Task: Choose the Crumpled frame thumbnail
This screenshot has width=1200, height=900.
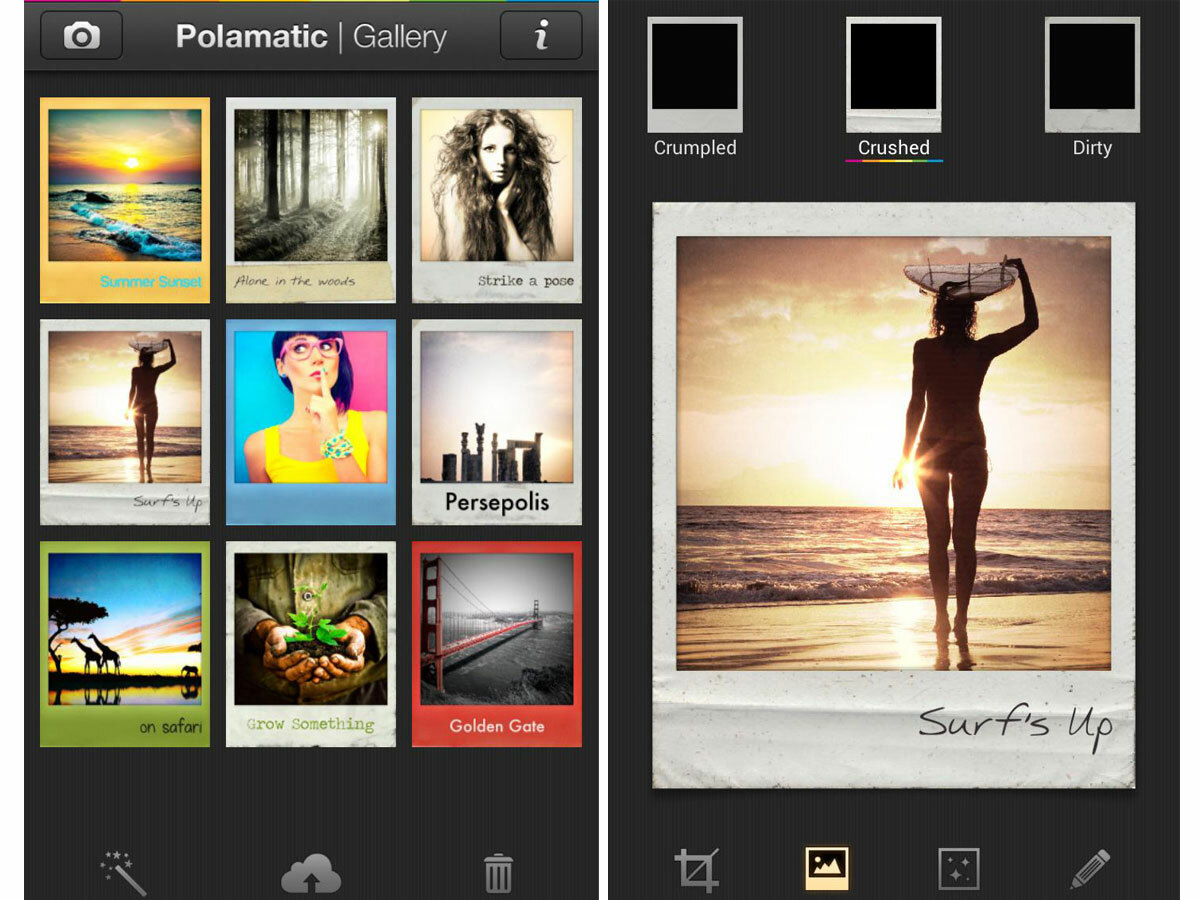Action: click(x=695, y=74)
